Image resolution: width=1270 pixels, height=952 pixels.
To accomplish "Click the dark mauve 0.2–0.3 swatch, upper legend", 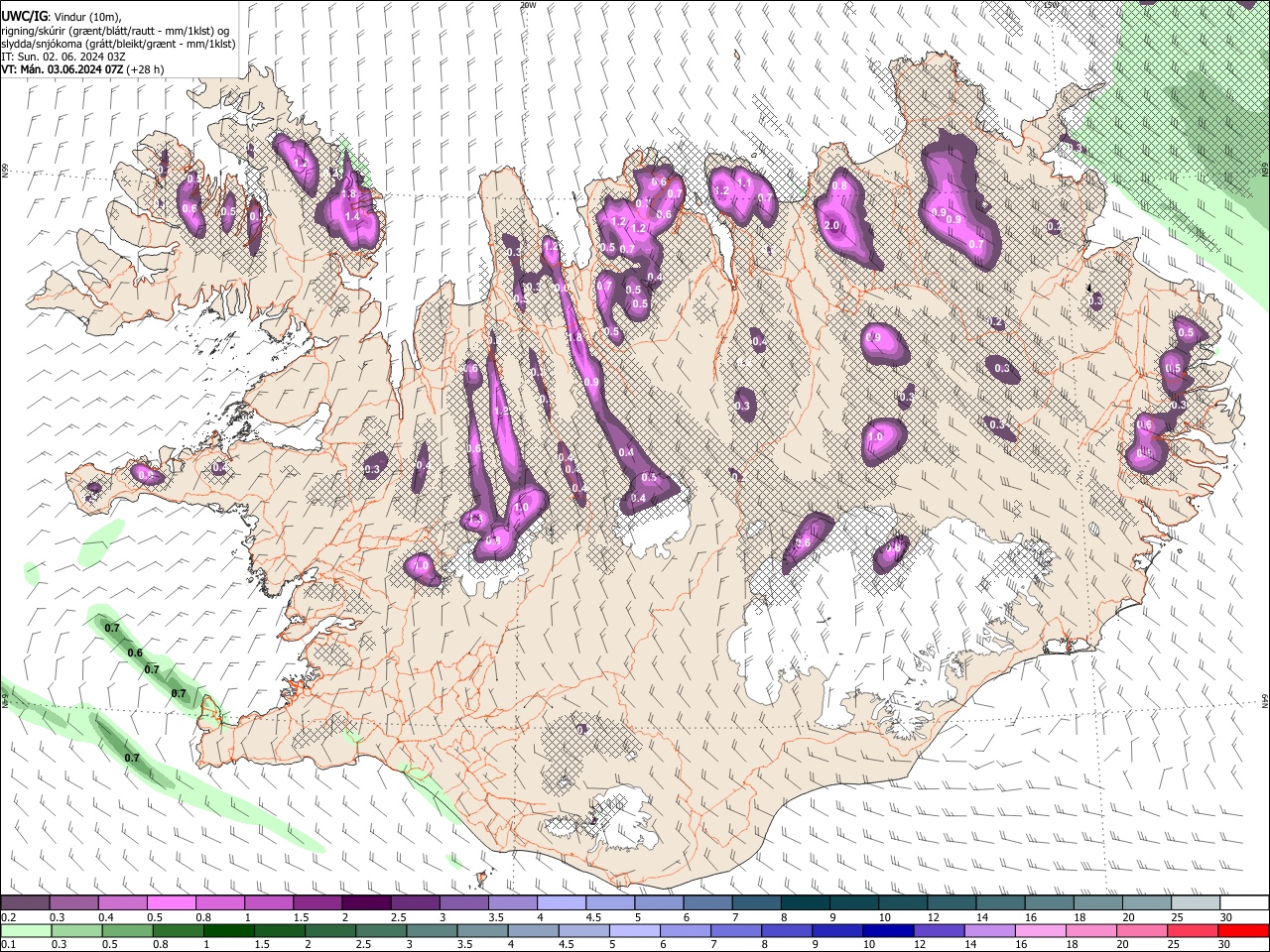I will pyautogui.click(x=26, y=903).
